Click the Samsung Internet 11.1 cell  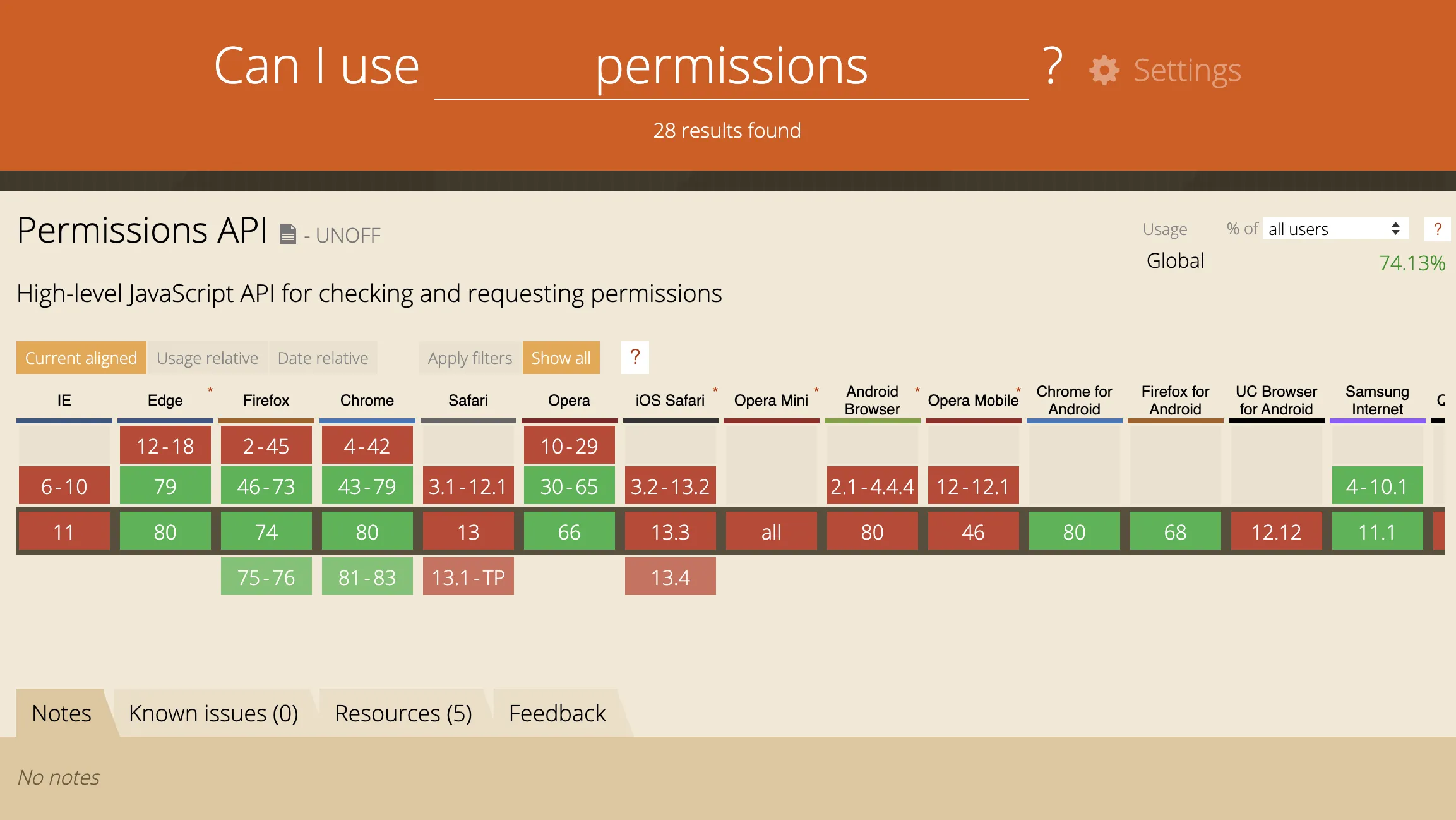1378,531
